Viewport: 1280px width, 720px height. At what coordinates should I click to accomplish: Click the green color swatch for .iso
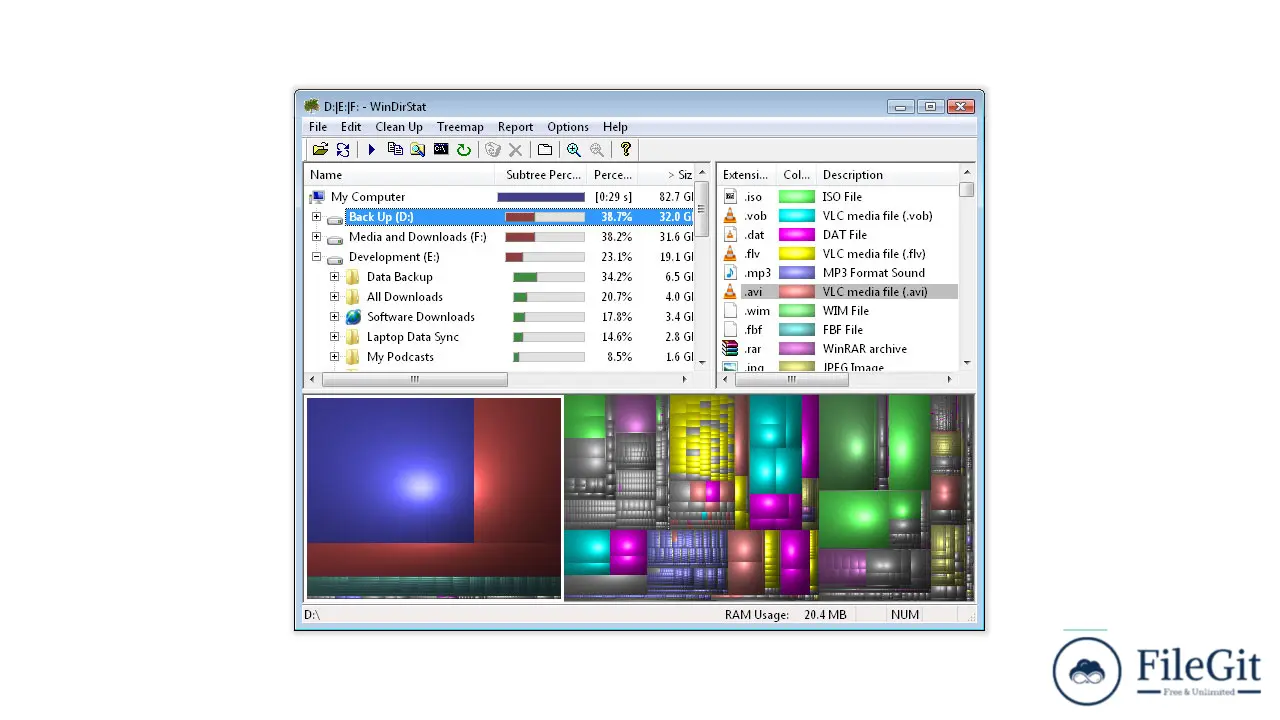click(797, 197)
